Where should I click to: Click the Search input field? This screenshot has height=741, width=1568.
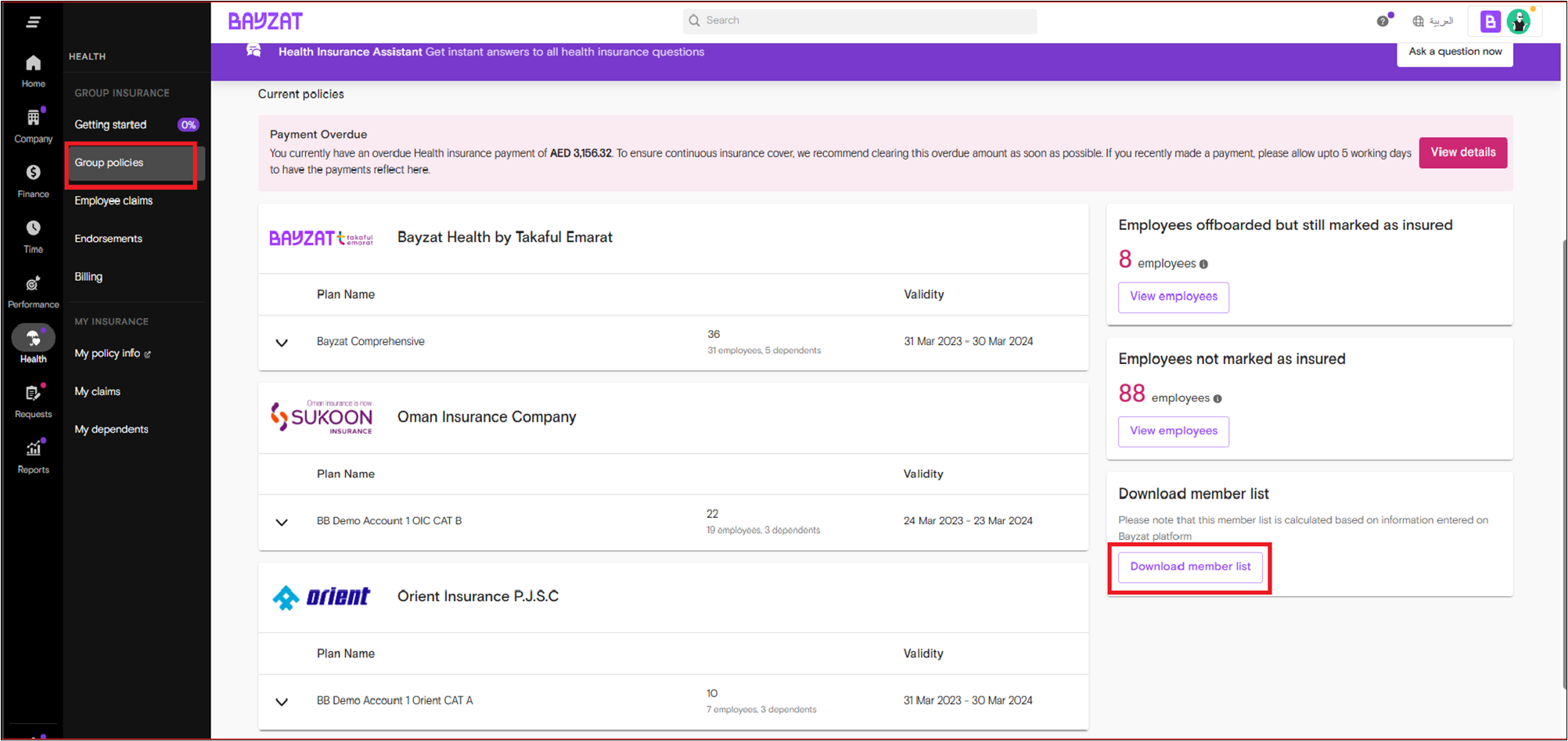(860, 21)
